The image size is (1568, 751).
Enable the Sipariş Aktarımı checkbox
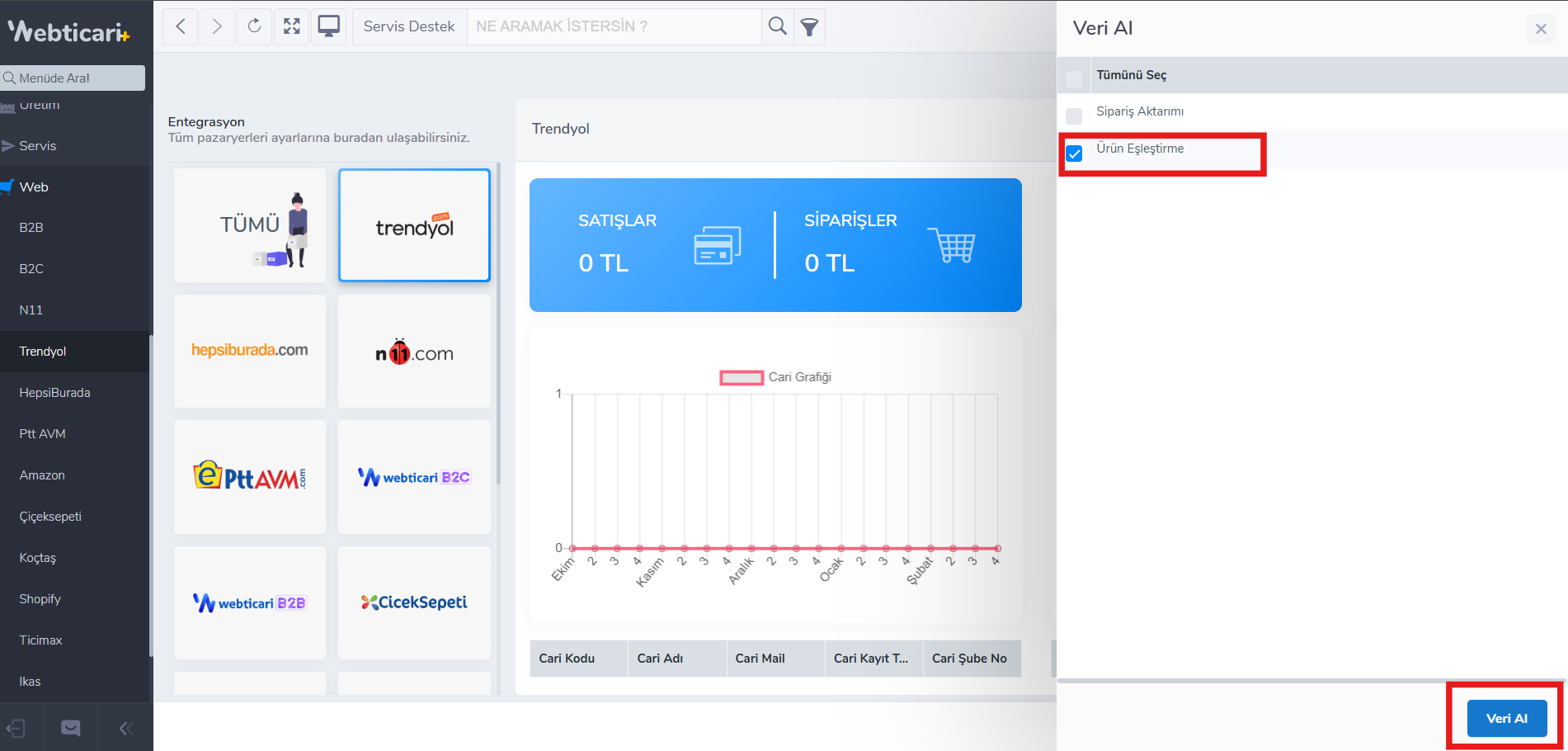(1074, 116)
